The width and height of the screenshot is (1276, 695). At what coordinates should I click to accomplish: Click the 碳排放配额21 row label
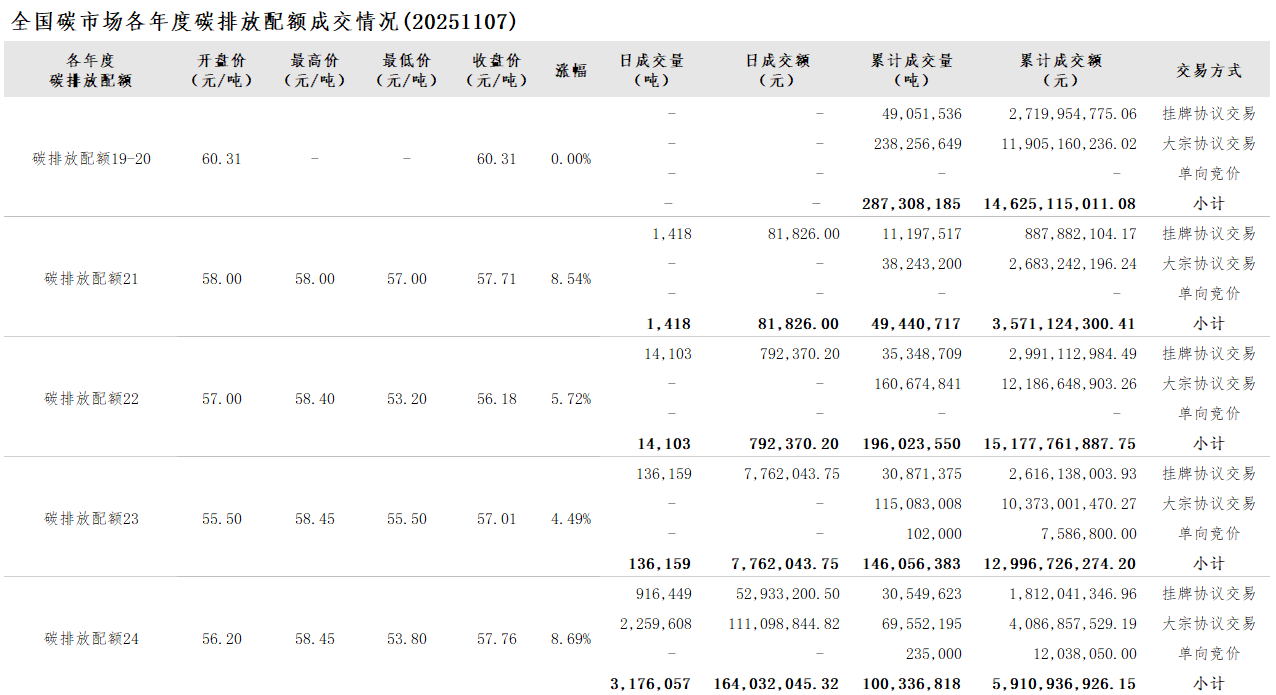pos(92,279)
